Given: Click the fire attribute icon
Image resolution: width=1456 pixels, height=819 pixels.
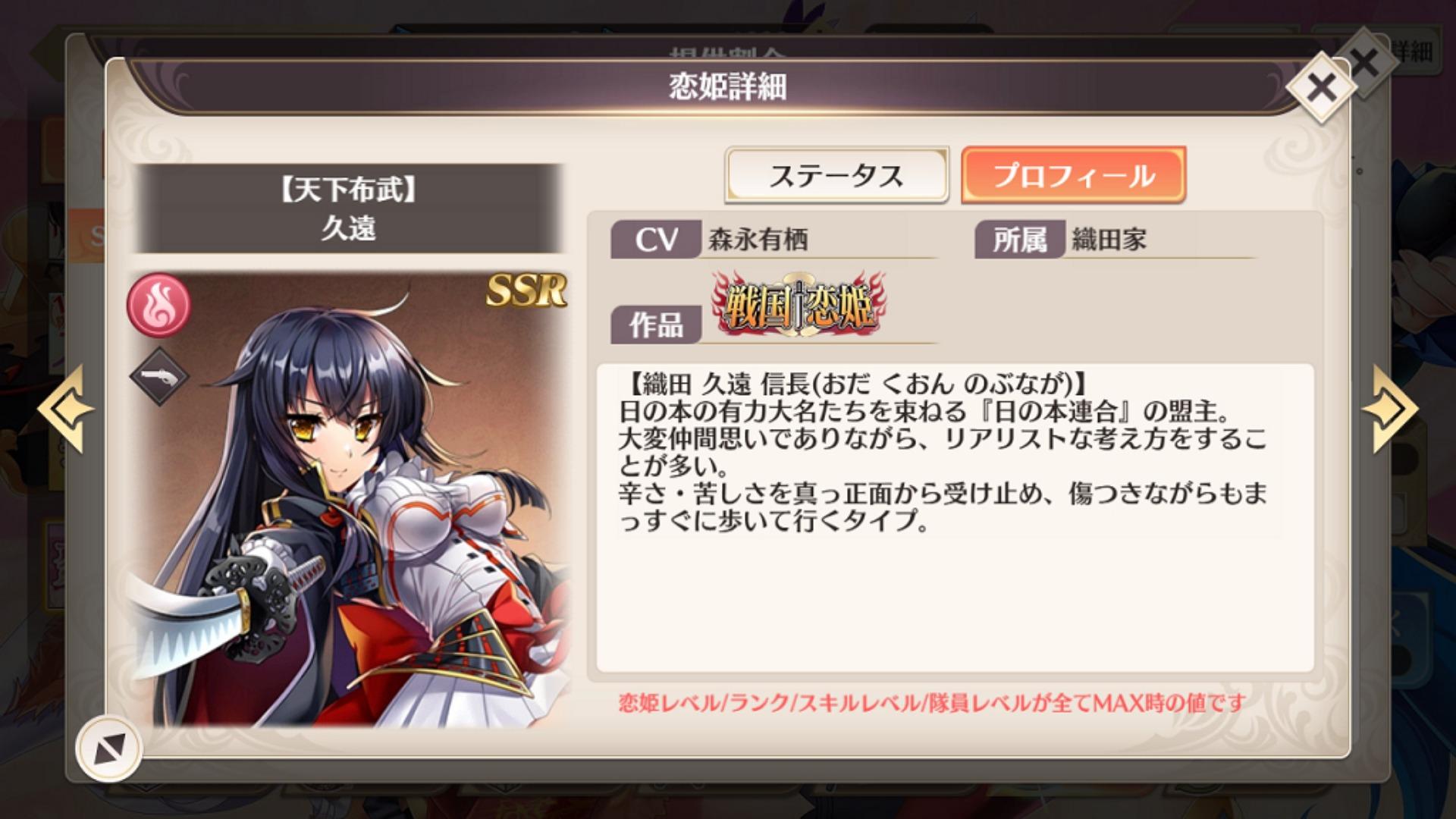Looking at the screenshot, I should pos(158,305).
